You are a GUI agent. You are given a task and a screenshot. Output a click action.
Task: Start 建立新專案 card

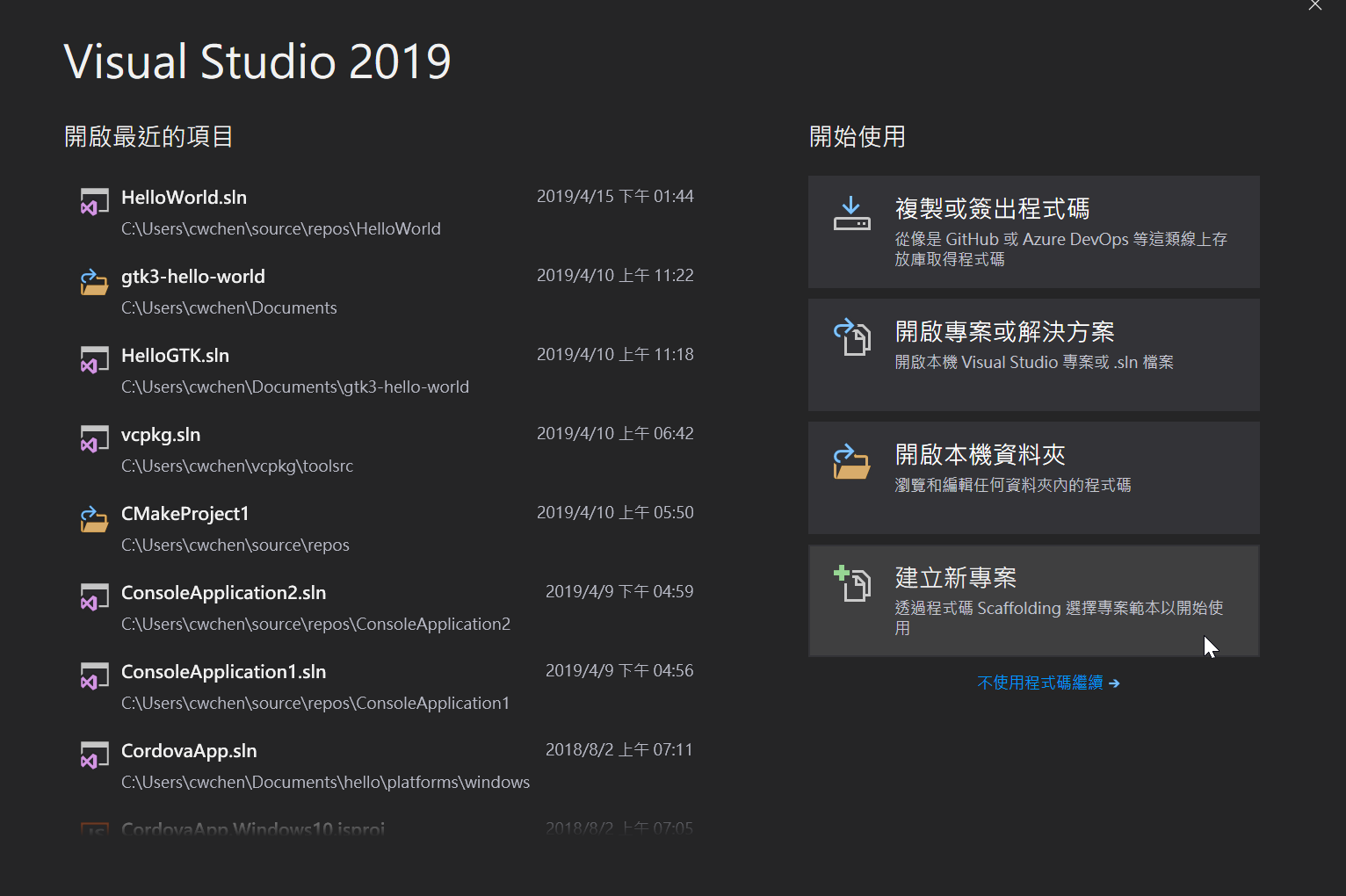[x=1034, y=601]
